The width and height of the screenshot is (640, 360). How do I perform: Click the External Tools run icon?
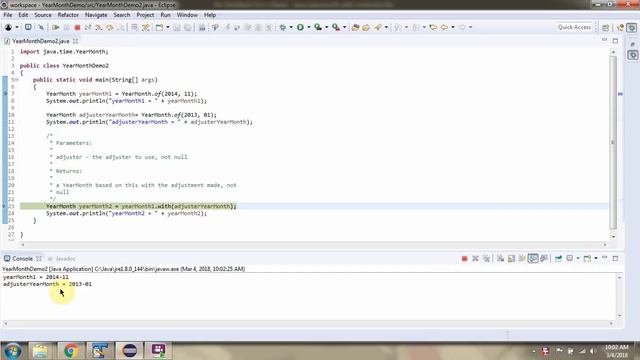pos(336,27)
